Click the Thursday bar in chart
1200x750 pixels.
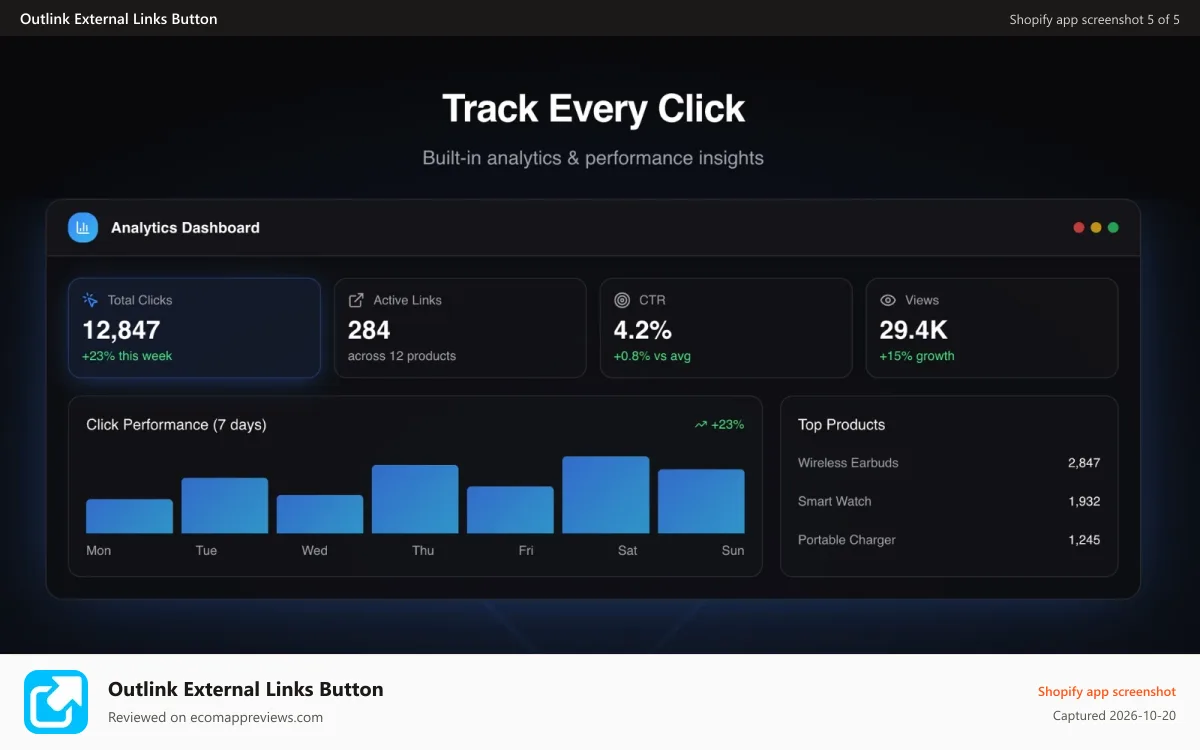[x=415, y=499]
